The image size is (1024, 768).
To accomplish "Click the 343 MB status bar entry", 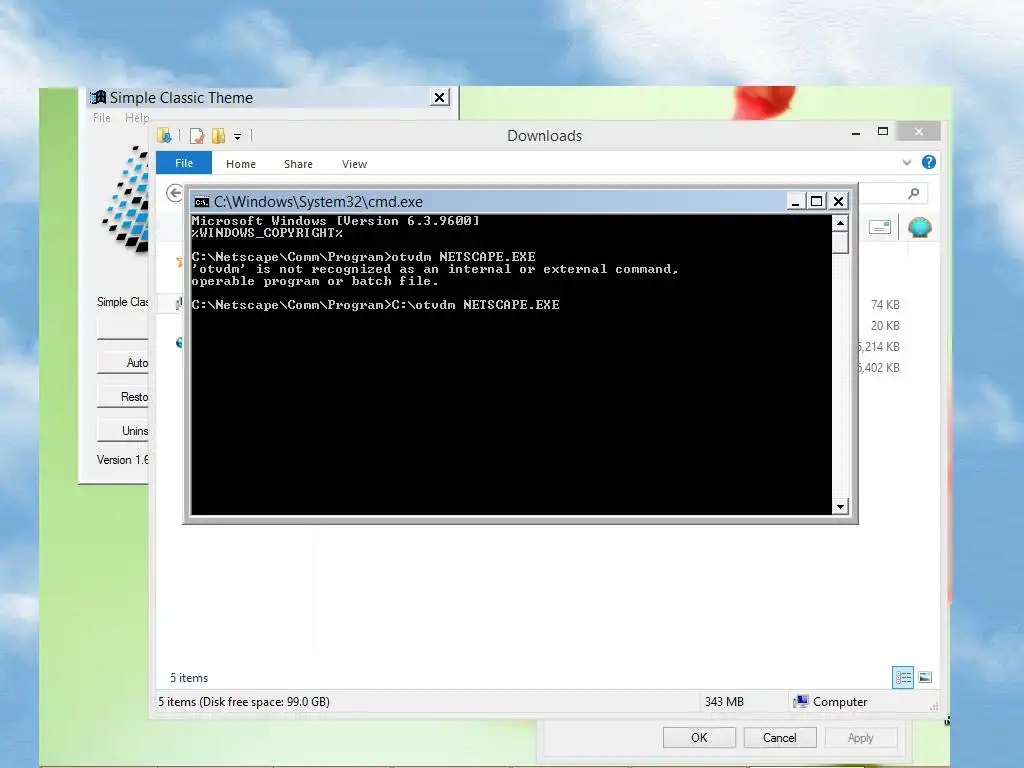I will point(724,701).
